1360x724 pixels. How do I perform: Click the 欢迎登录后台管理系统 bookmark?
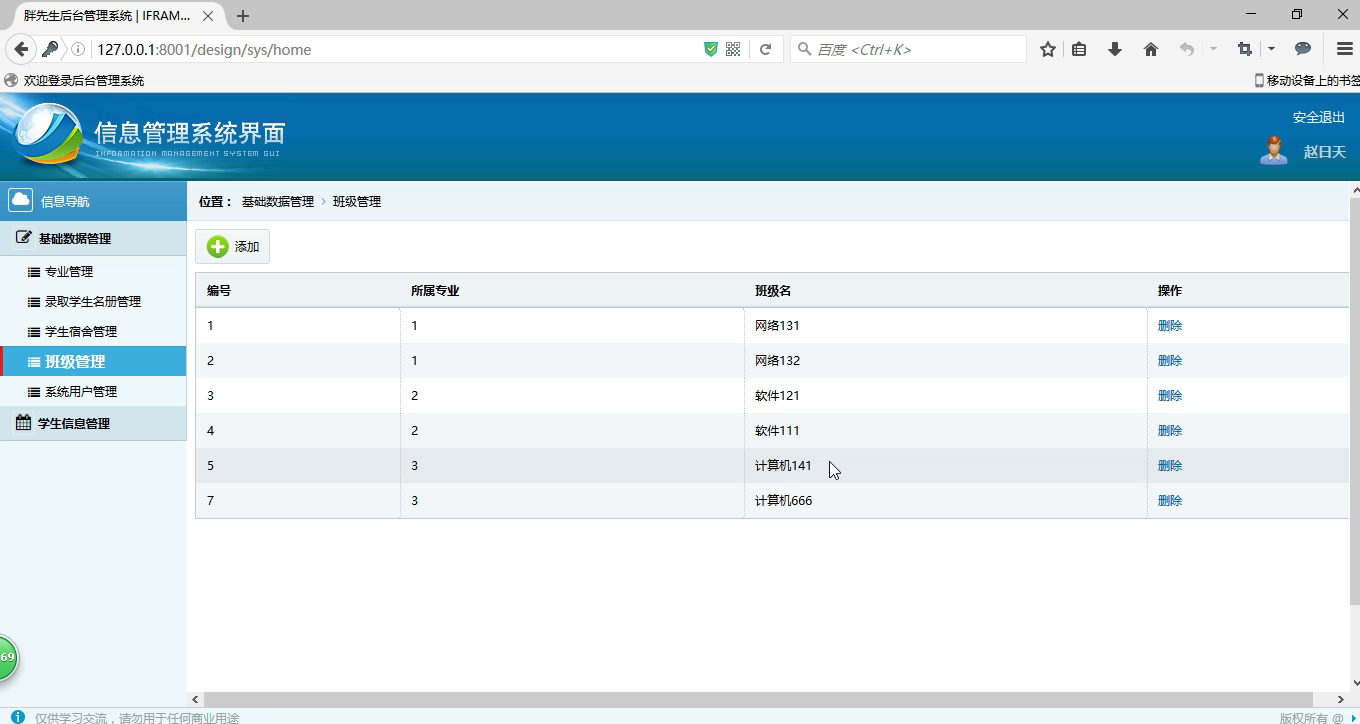75,80
